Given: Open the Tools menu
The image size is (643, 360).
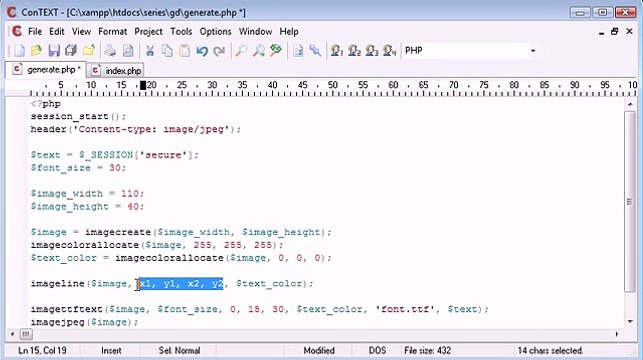Looking at the screenshot, I should 181,32.
